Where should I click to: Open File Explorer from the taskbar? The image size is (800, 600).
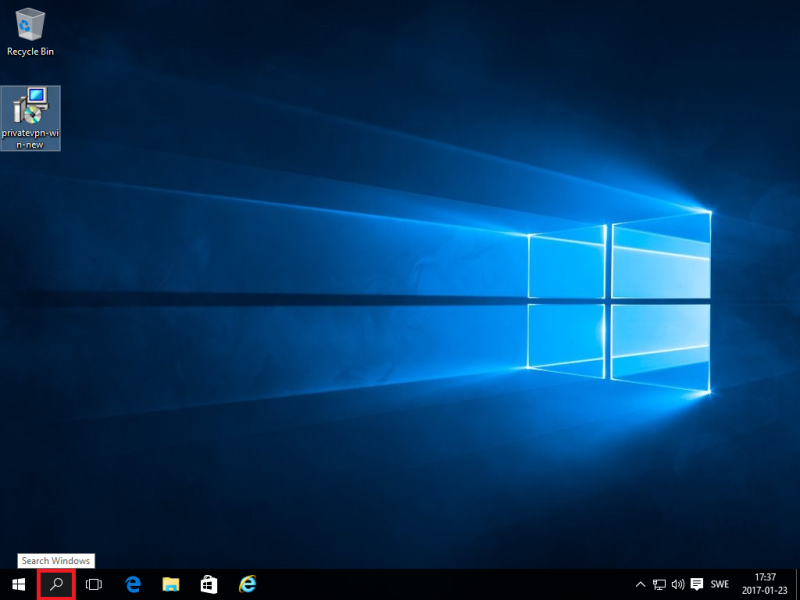(x=170, y=584)
